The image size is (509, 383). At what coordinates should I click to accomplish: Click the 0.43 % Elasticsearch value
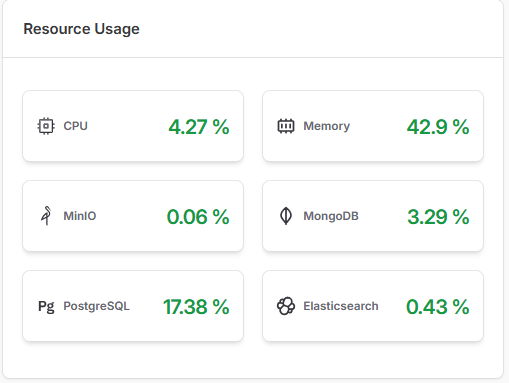coord(438,307)
